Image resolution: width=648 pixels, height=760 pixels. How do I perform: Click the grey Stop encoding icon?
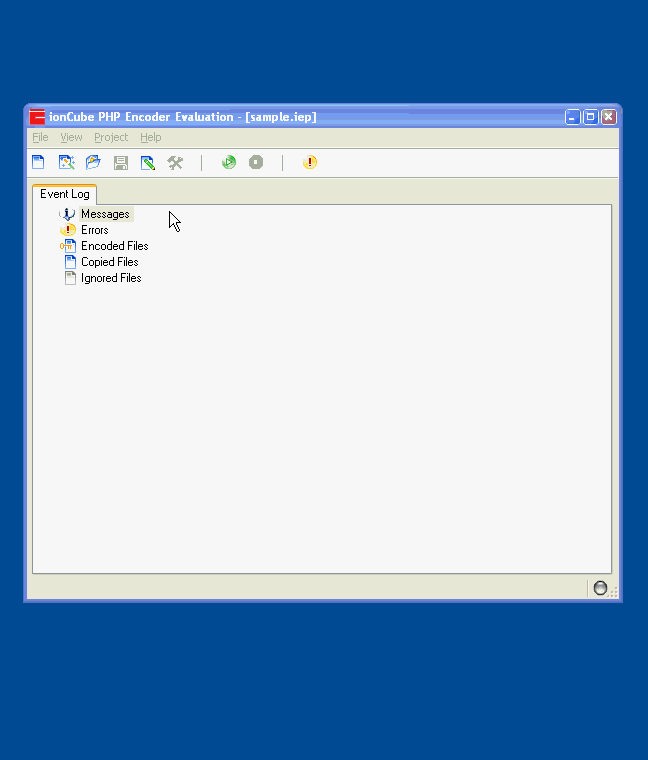[256, 162]
